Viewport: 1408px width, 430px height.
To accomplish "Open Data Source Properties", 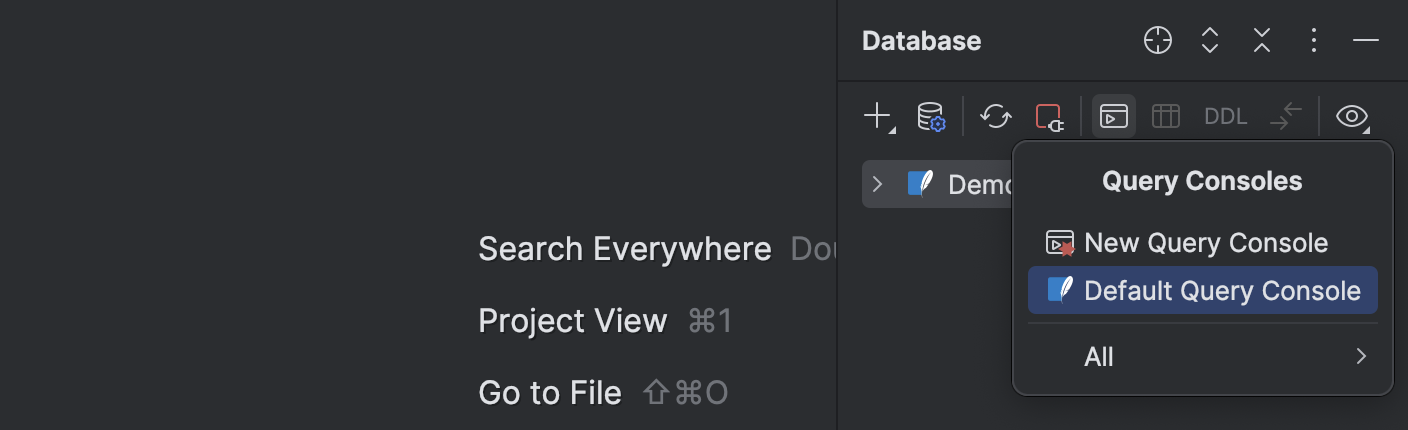I will (931, 117).
